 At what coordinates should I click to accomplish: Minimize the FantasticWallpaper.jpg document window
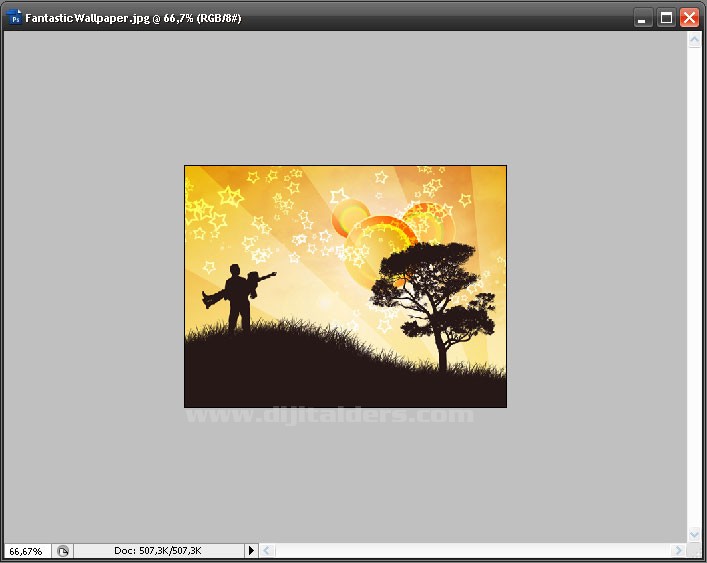tap(643, 18)
